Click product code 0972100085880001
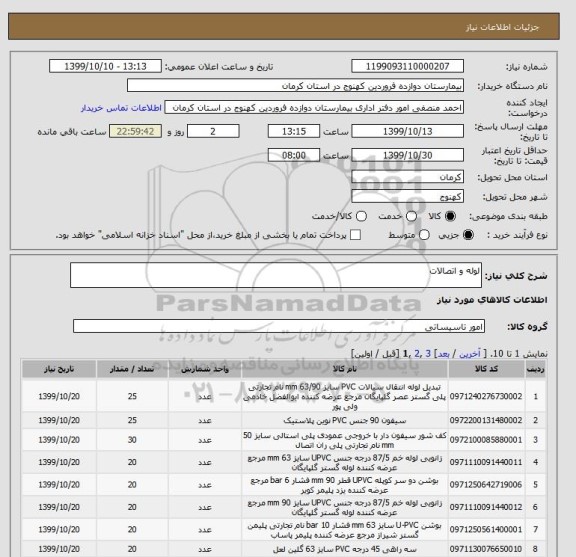This screenshot has width=576, height=557. pos(486,440)
